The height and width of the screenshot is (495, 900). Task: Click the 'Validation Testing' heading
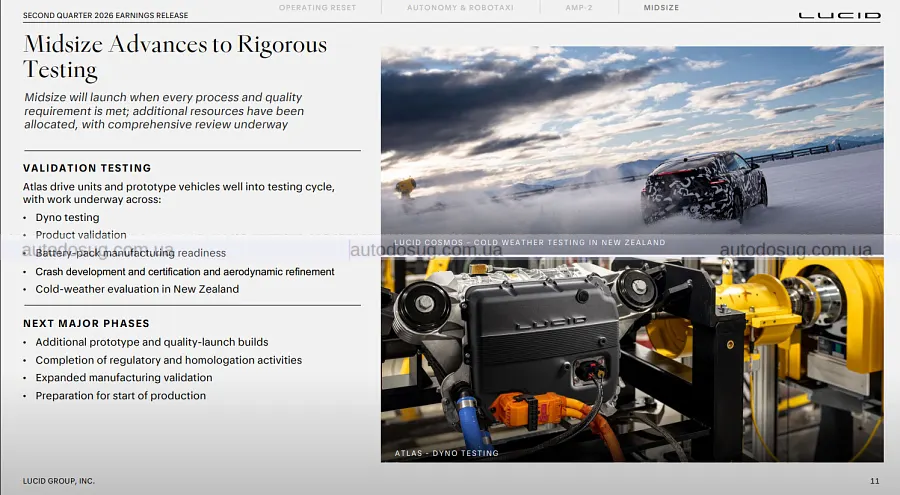pyautogui.click(x=87, y=168)
